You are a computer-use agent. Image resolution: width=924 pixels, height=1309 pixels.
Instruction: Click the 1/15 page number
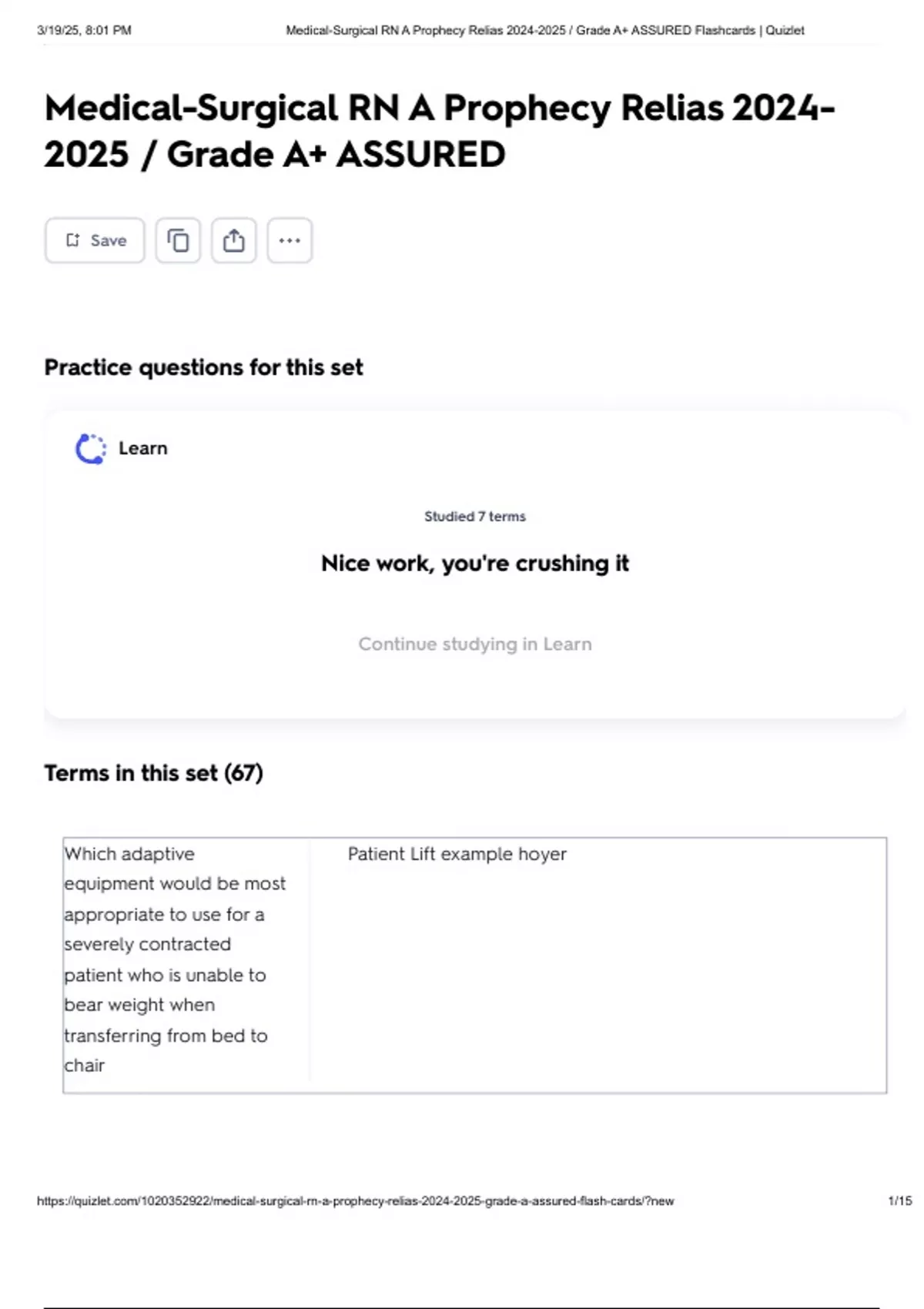899,1200
